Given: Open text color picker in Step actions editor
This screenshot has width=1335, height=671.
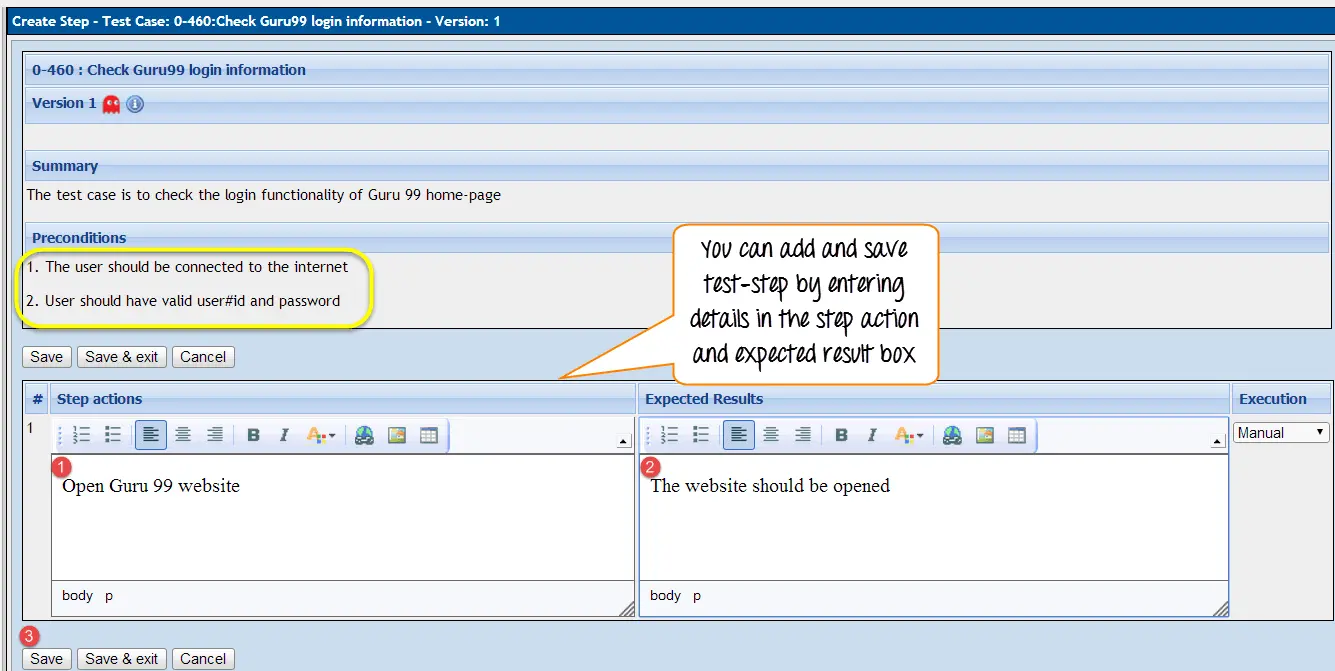Looking at the screenshot, I should pyautogui.click(x=321, y=435).
